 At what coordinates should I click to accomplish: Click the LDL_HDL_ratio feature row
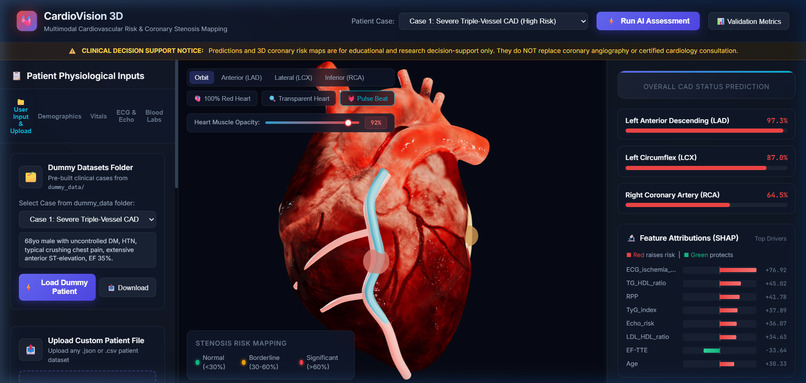706,337
